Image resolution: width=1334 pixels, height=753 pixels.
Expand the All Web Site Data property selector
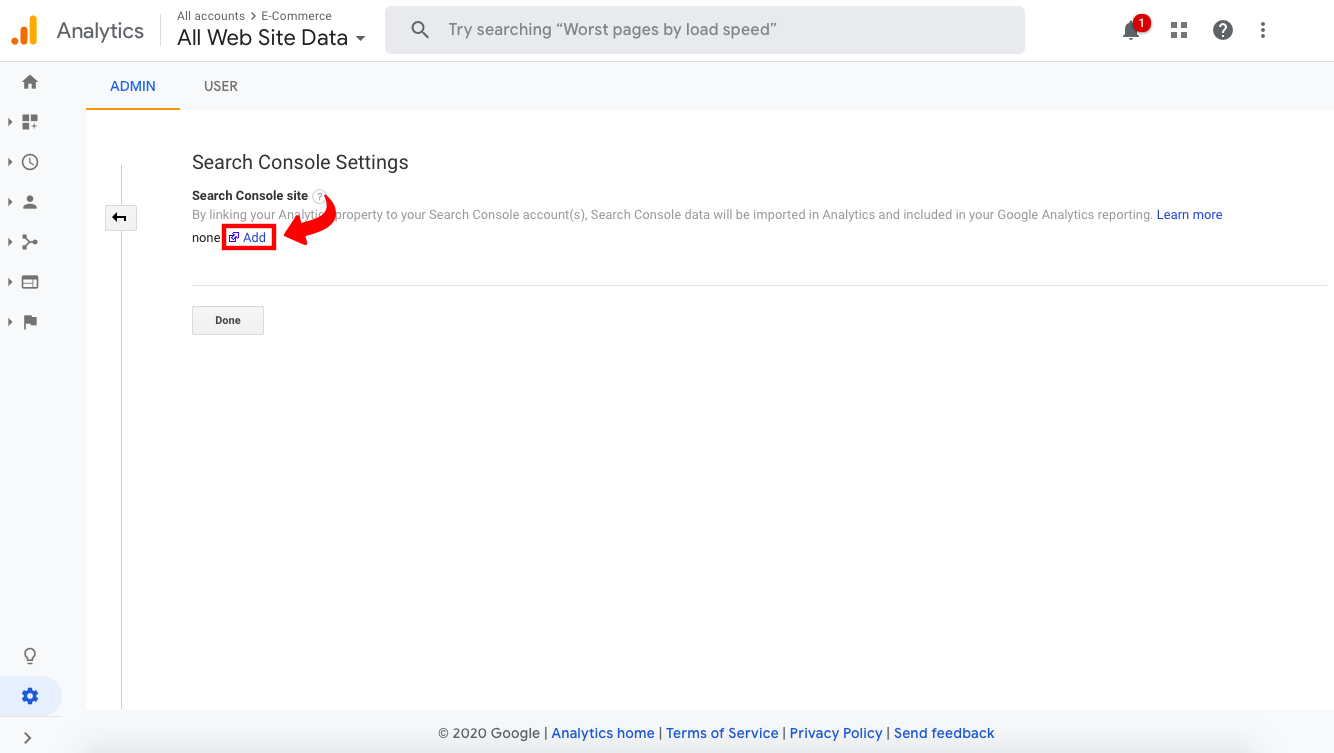(x=270, y=37)
